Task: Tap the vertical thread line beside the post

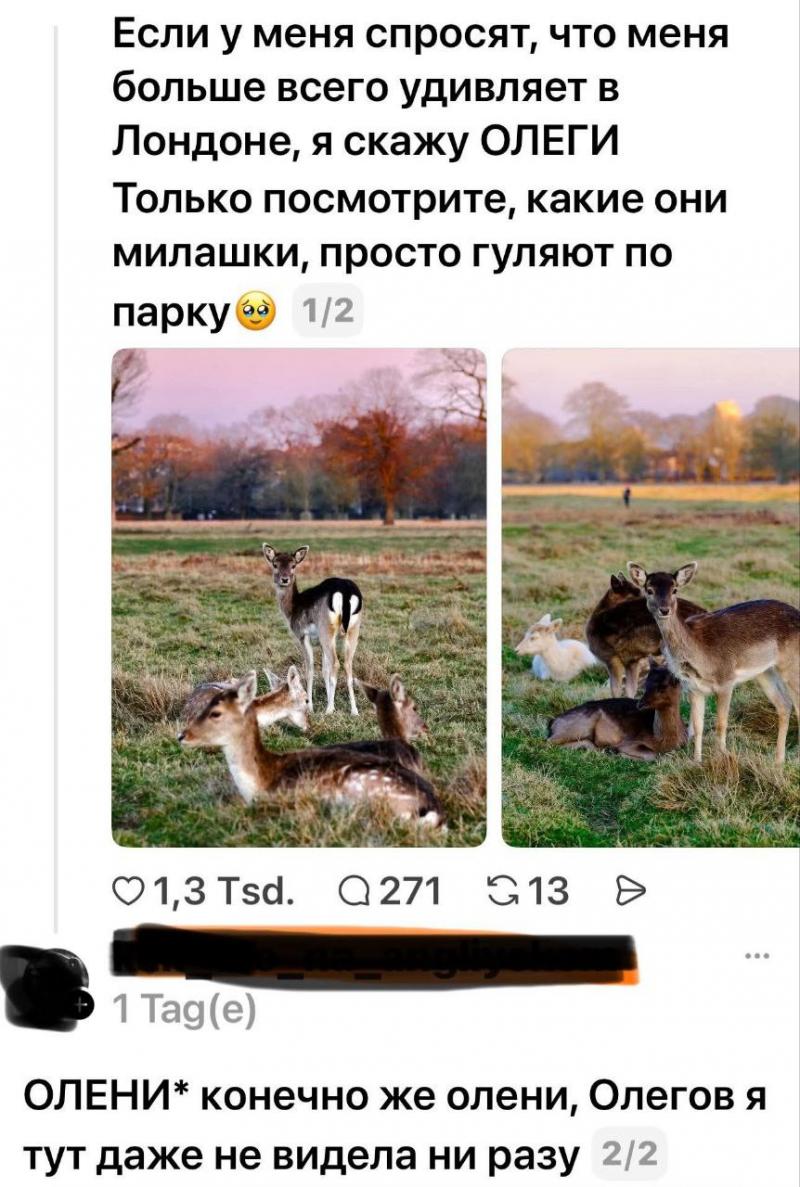Action: tap(56, 477)
